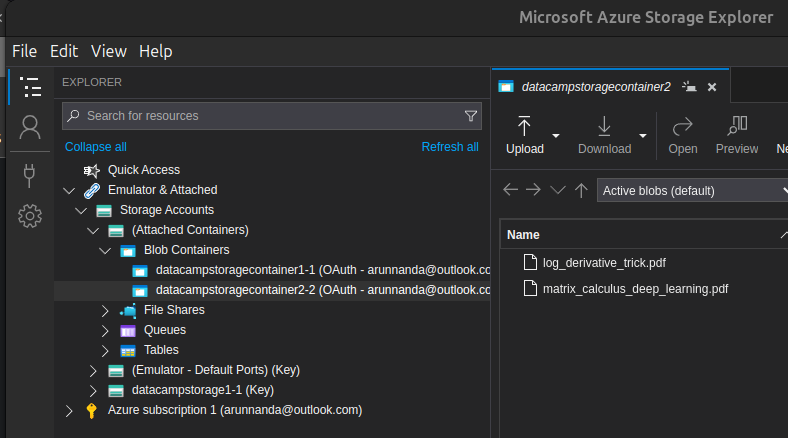This screenshot has width=788, height=438.
Task: Select the (Attached Containers) tree label
Action: pos(190,230)
